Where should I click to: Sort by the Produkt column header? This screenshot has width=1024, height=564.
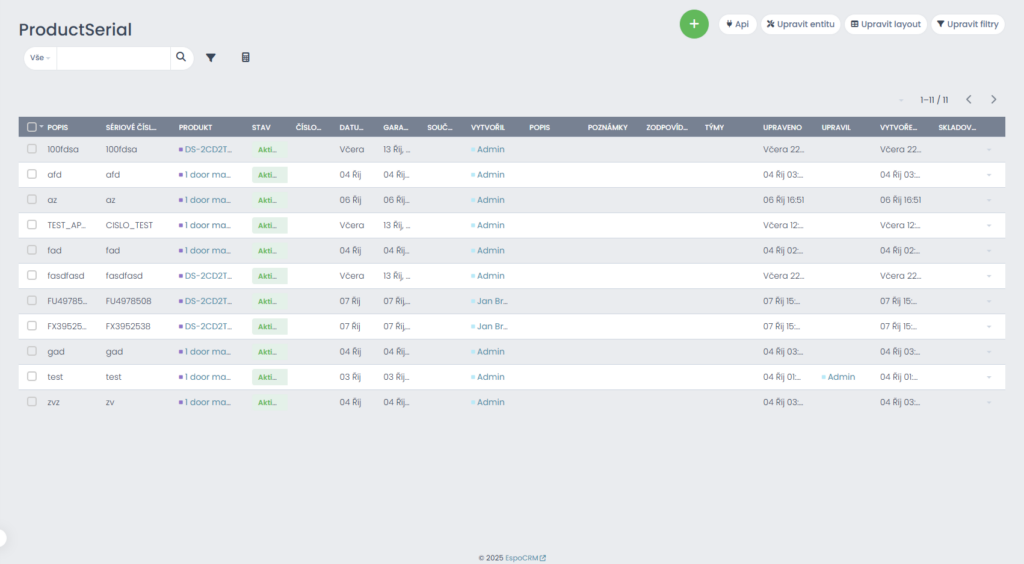click(x=195, y=127)
